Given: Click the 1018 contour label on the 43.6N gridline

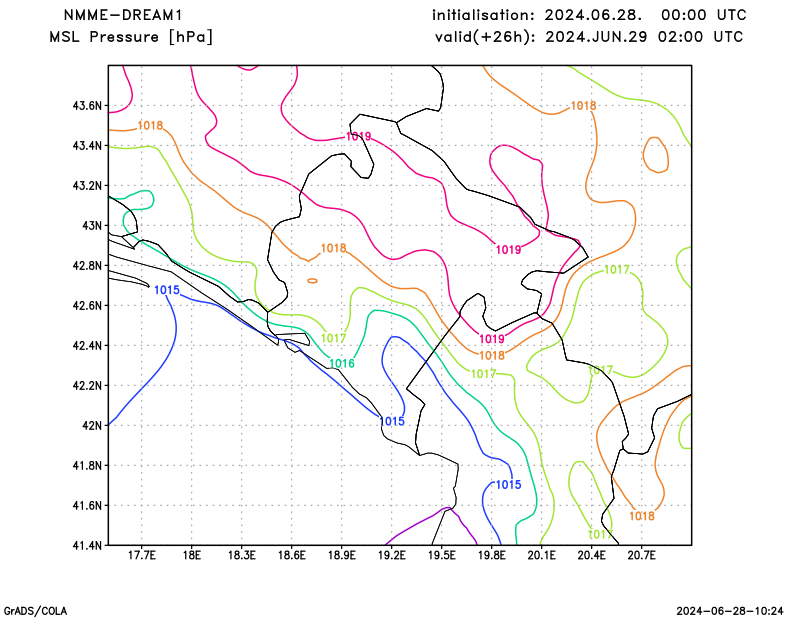Looking at the screenshot, I should click(583, 106).
